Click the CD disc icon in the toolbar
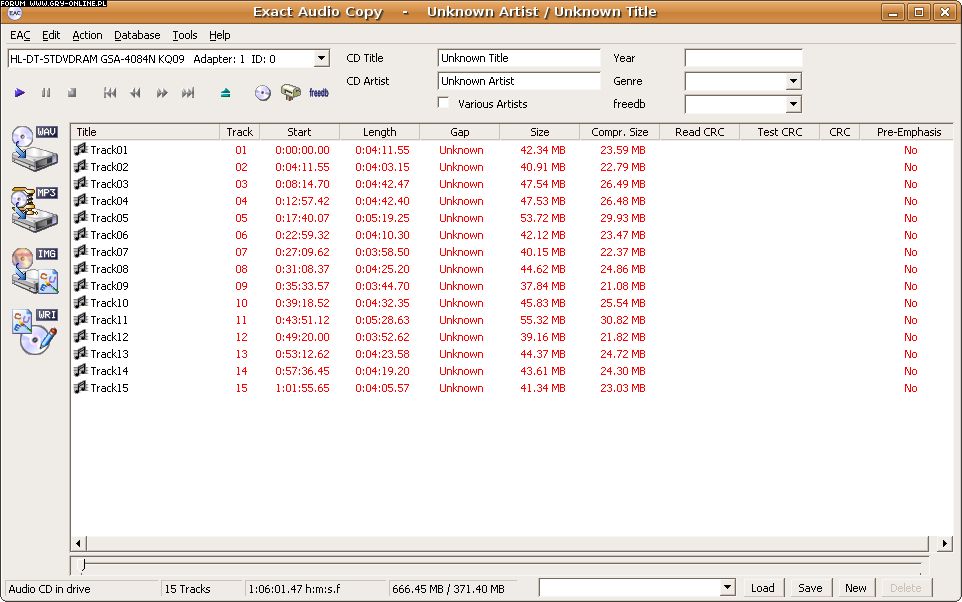 [x=263, y=93]
